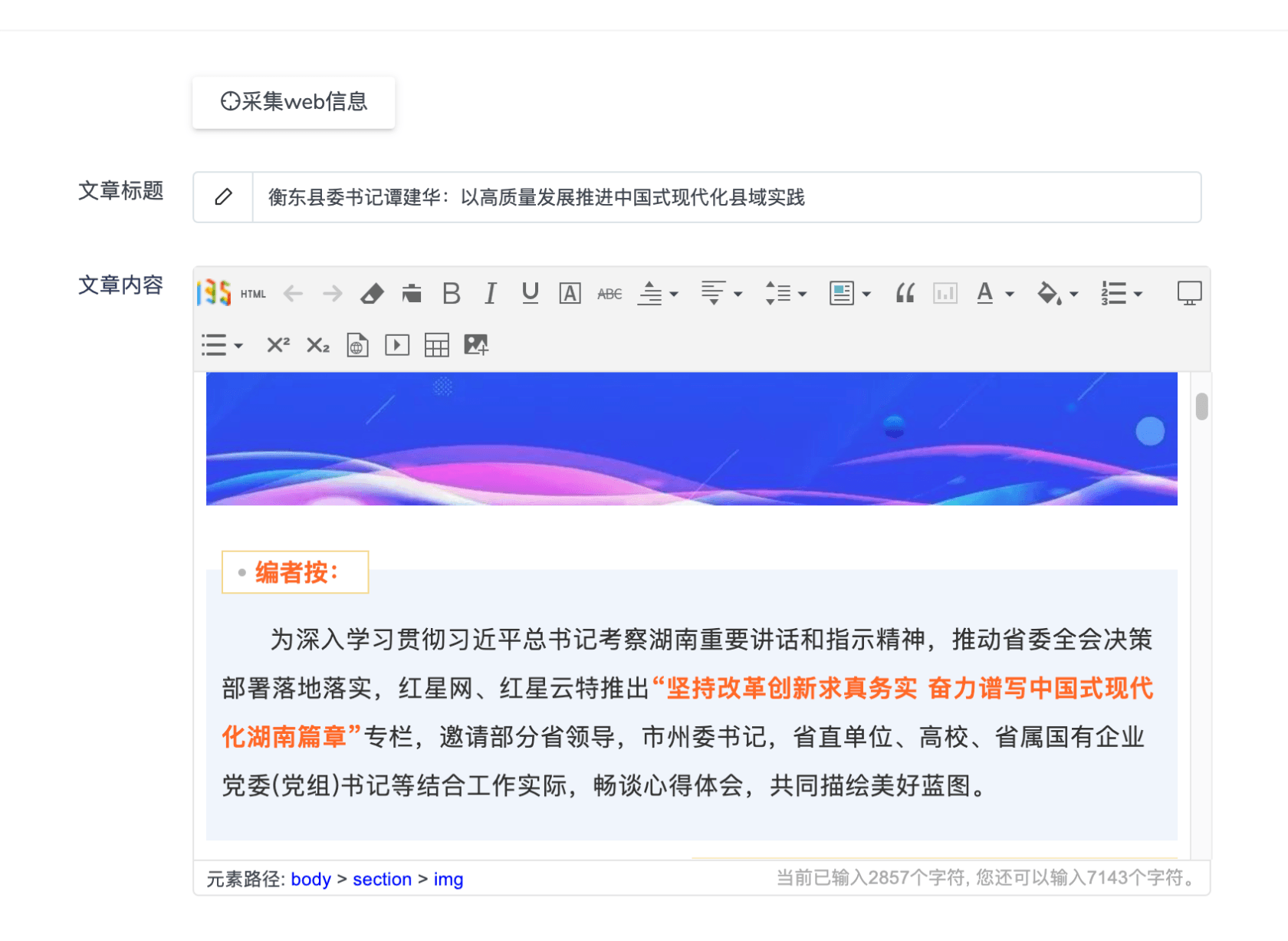Image resolution: width=1288 pixels, height=941 pixels.
Task: Toggle fullscreen with the monitor icon
Action: click(1189, 294)
